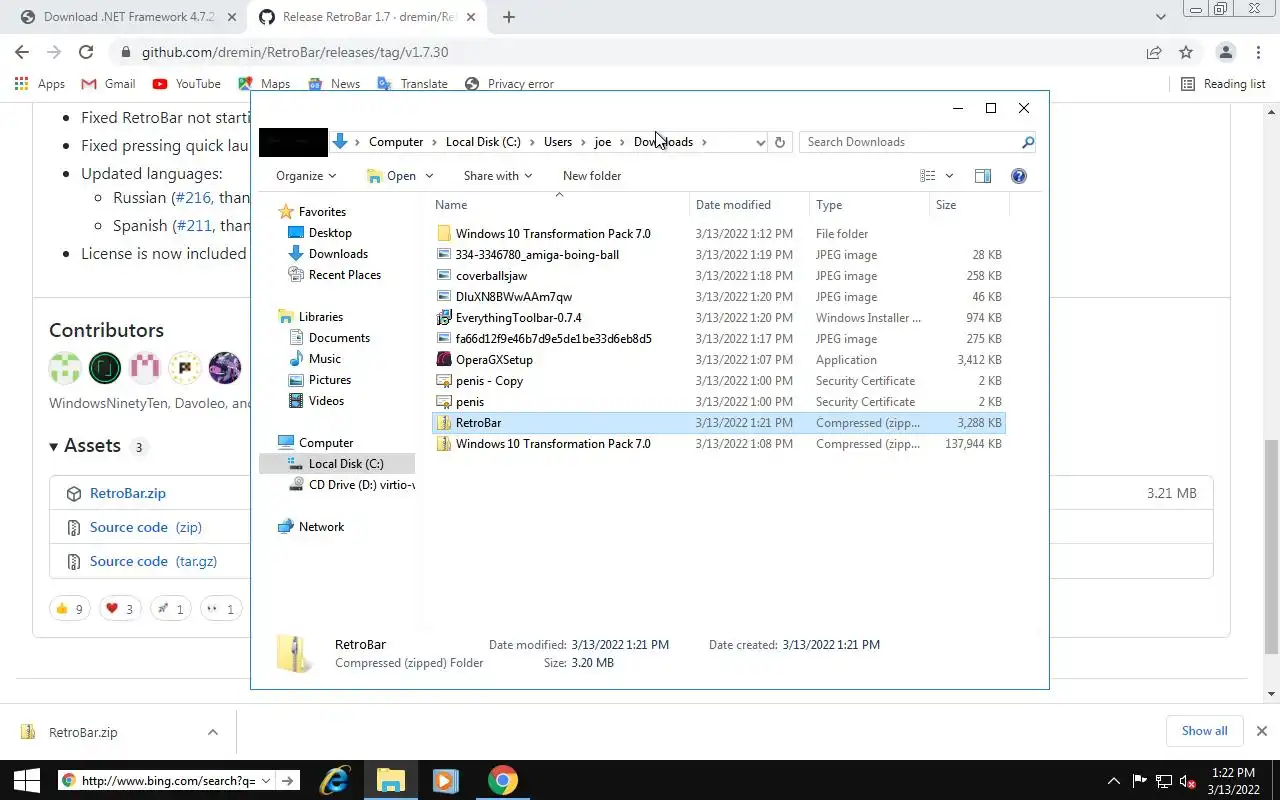Bookmark this page with star icon

click(1186, 52)
